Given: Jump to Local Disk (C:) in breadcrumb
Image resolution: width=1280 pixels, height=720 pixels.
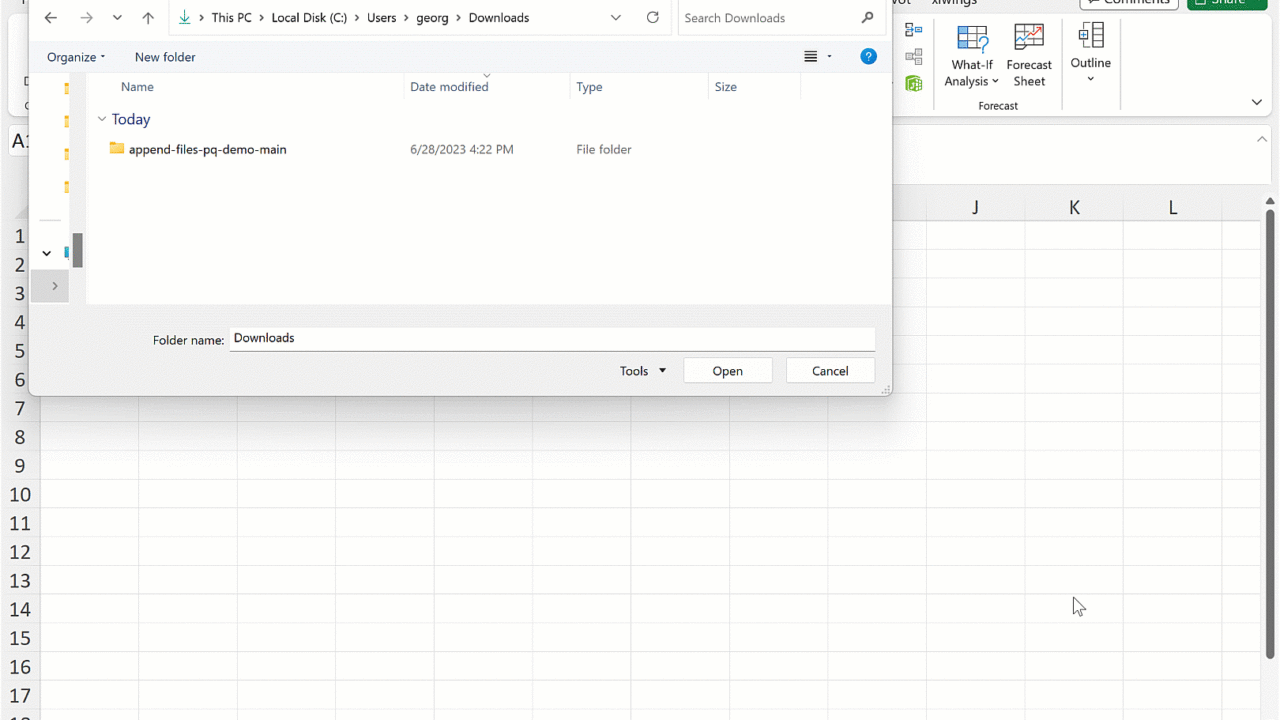Looking at the screenshot, I should click(309, 18).
